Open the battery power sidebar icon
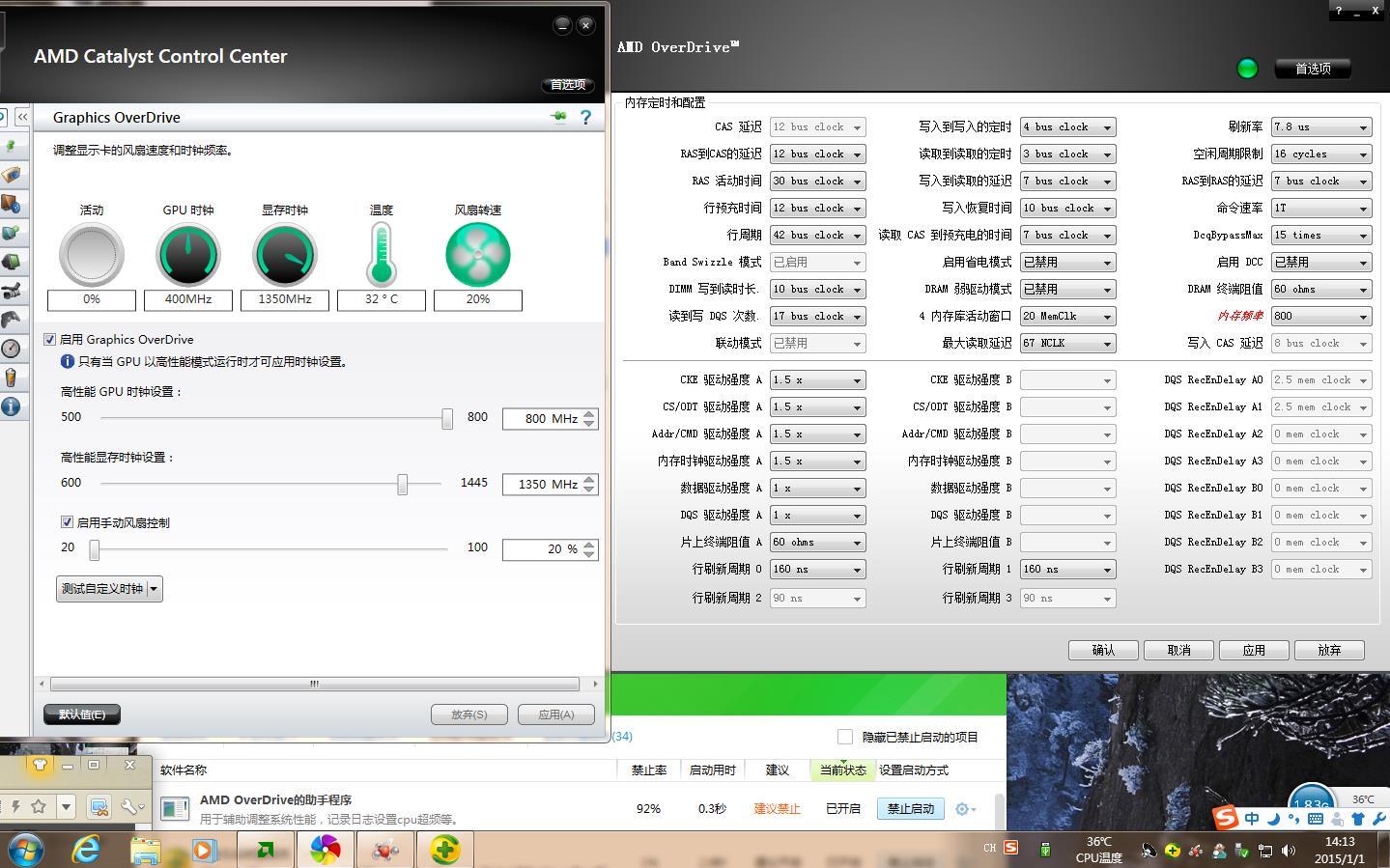 coord(11,378)
